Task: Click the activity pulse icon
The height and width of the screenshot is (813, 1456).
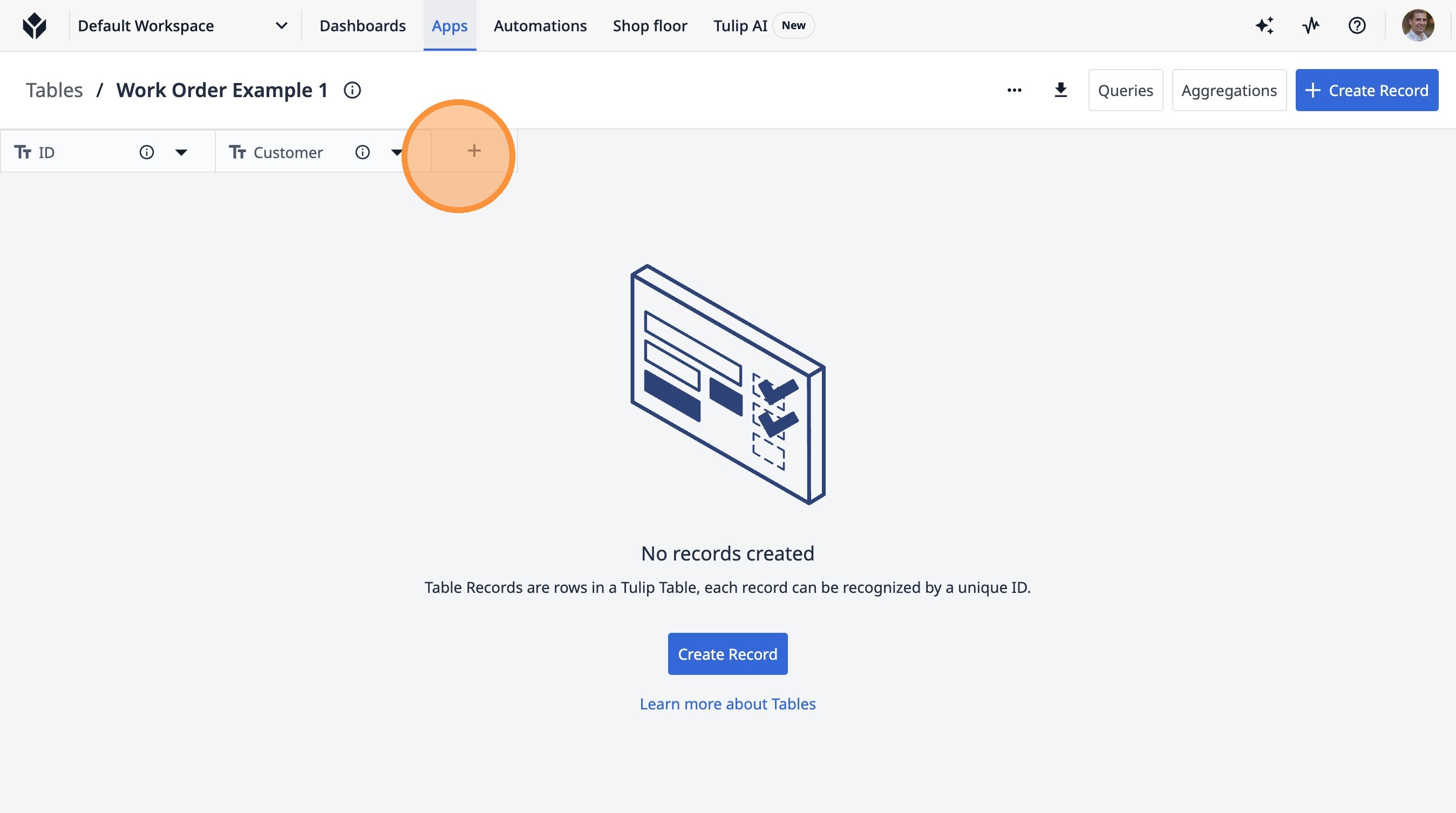Action: click(x=1311, y=26)
